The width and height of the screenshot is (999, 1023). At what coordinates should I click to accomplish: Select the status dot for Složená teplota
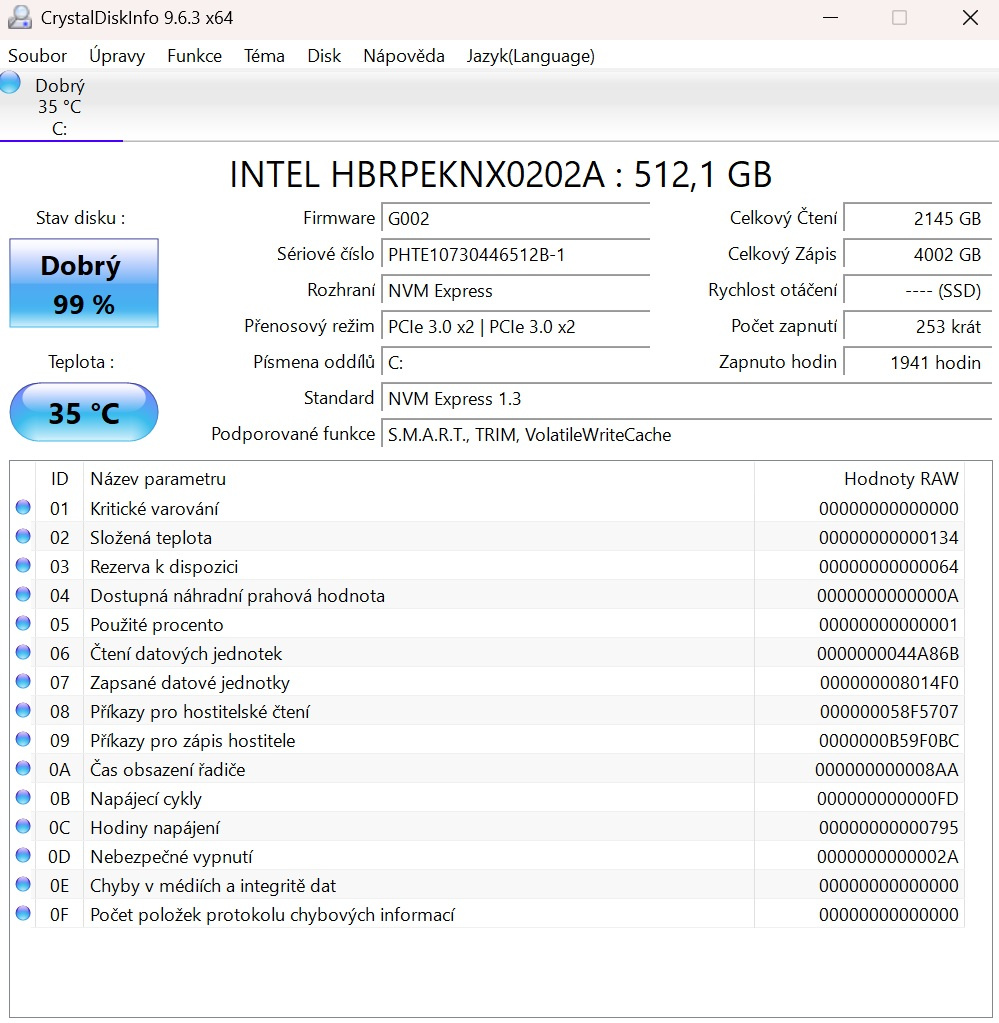point(22,536)
